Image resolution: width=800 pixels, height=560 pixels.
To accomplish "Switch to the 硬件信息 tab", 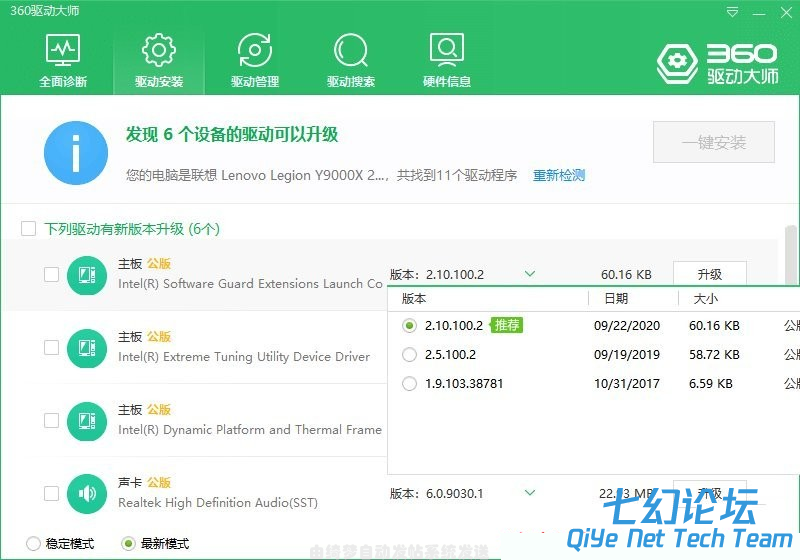I will point(447,60).
